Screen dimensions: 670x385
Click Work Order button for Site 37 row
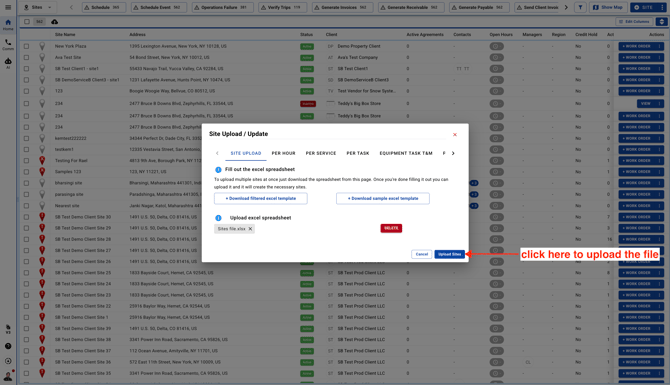click(x=637, y=351)
